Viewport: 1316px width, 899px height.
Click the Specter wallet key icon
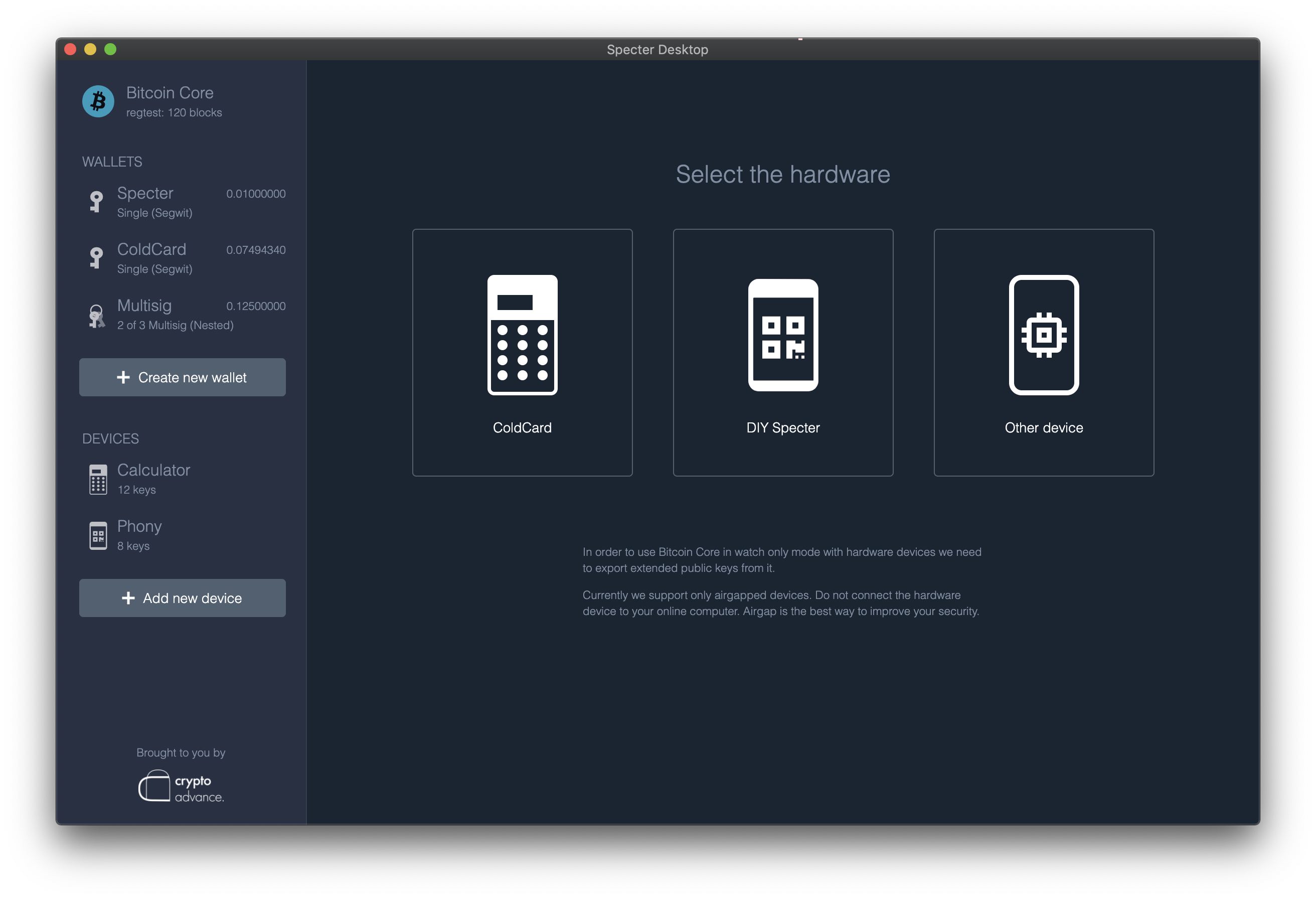point(96,201)
